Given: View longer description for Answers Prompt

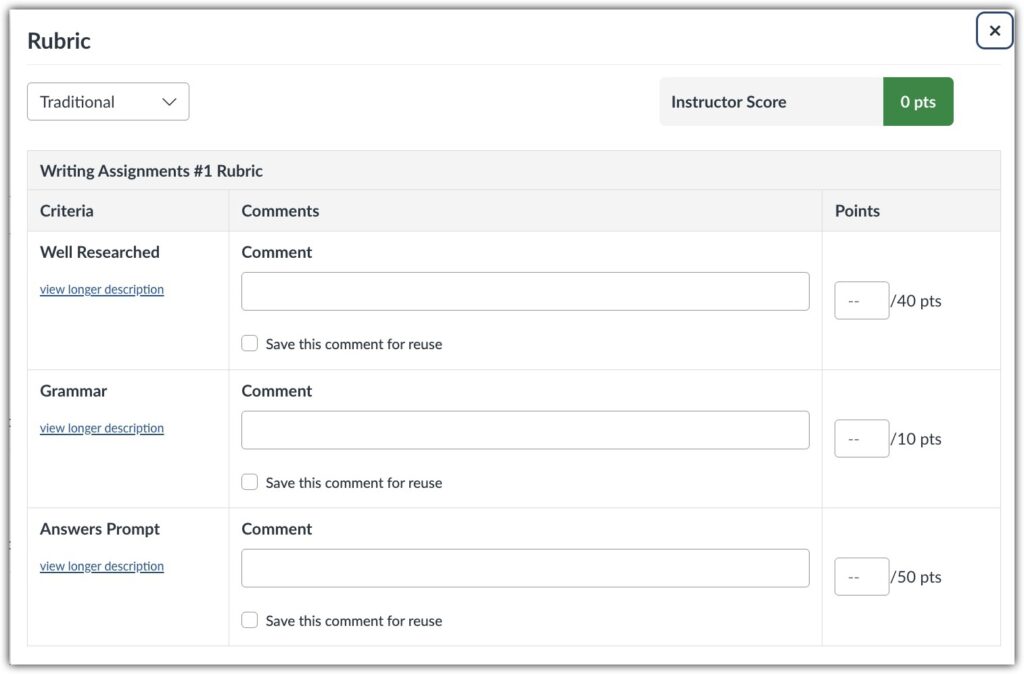Looking at the screenshot, I should point(101,566).
